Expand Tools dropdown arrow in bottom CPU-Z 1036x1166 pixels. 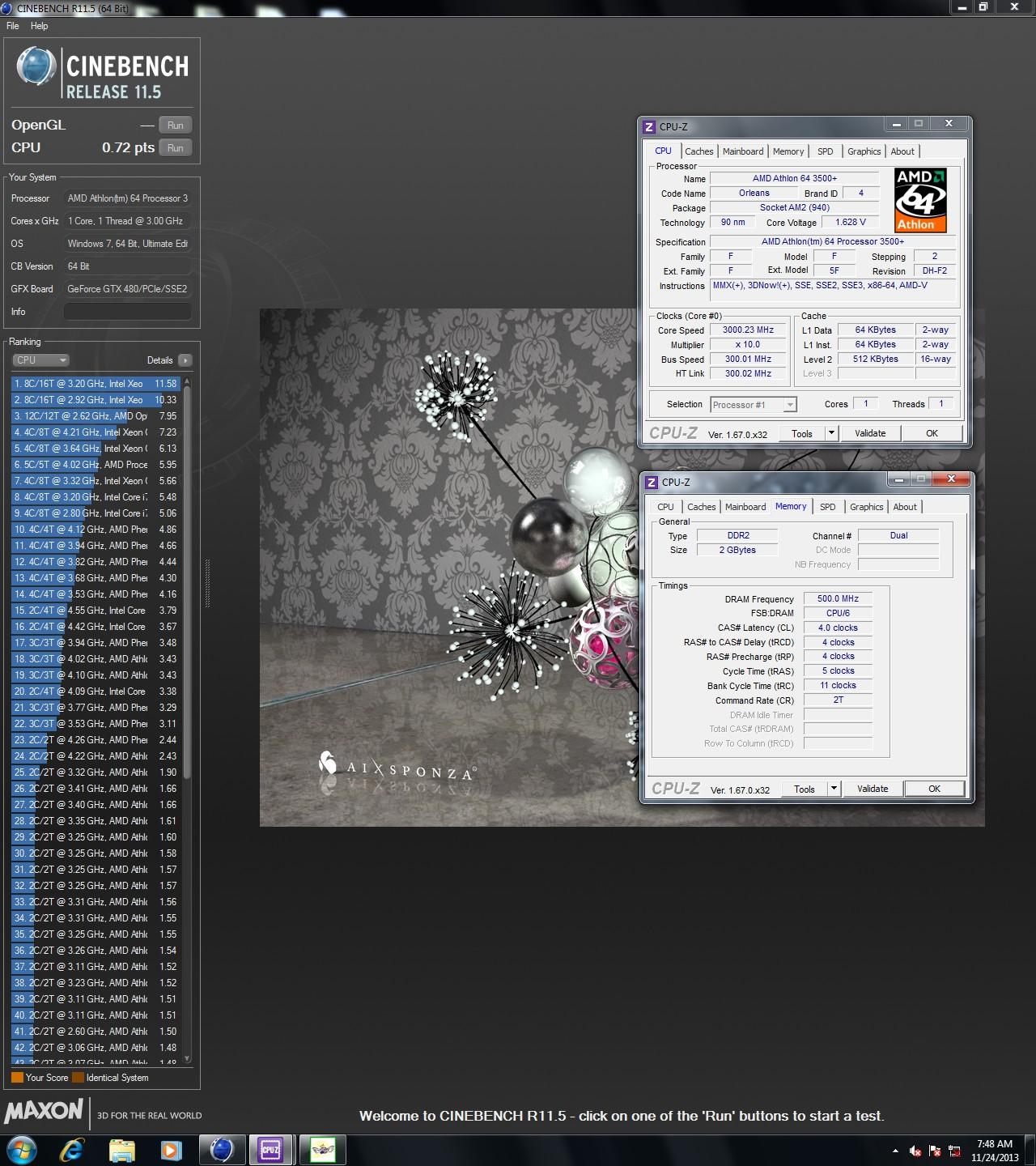pyautogui.click(x=834, y=789)
